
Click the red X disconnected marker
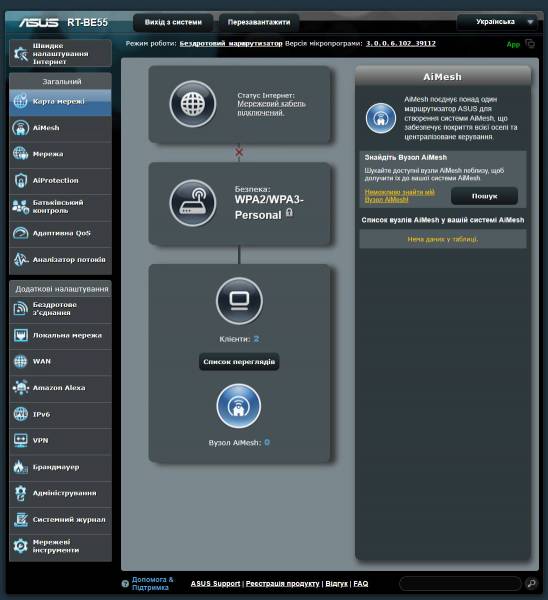coord(239,152)
